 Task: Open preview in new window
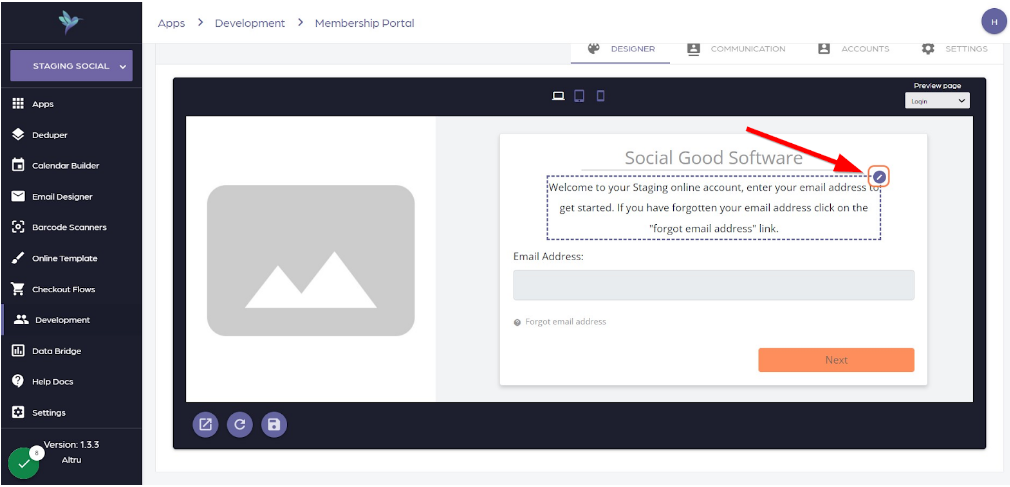click(205, 425)
